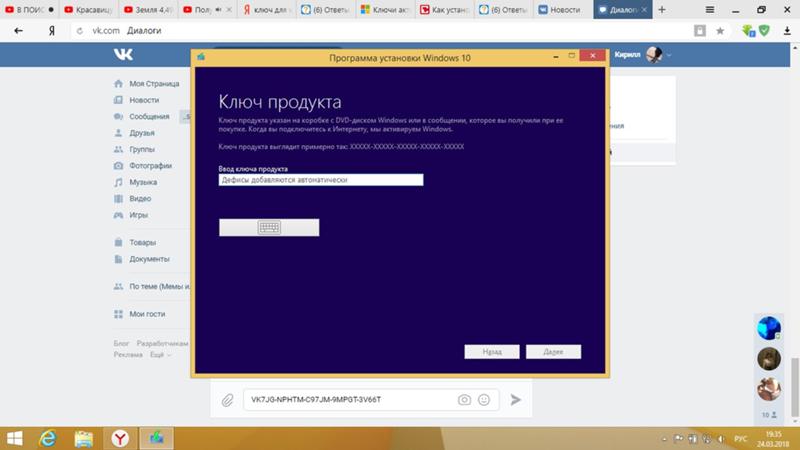Click the paperclip attach icon
This screenshot has height=450, width=800.
point(228,400)
